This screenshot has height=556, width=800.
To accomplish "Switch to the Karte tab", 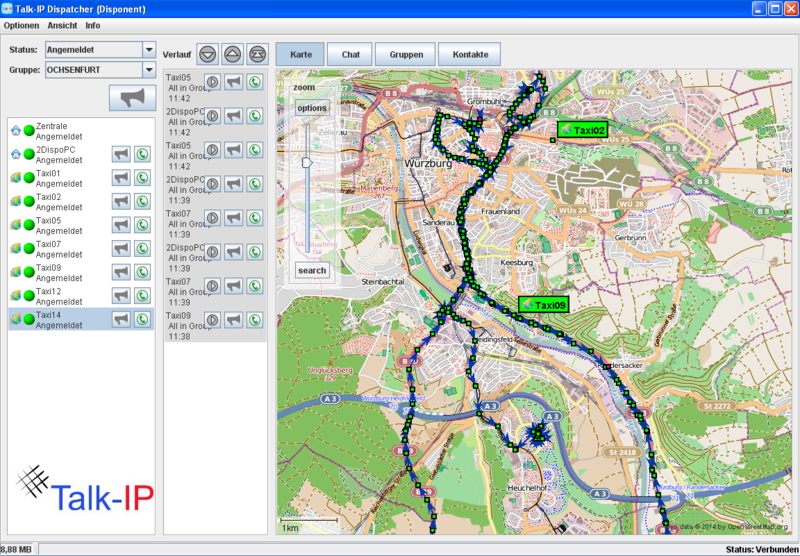I will [x=301, y=54].
